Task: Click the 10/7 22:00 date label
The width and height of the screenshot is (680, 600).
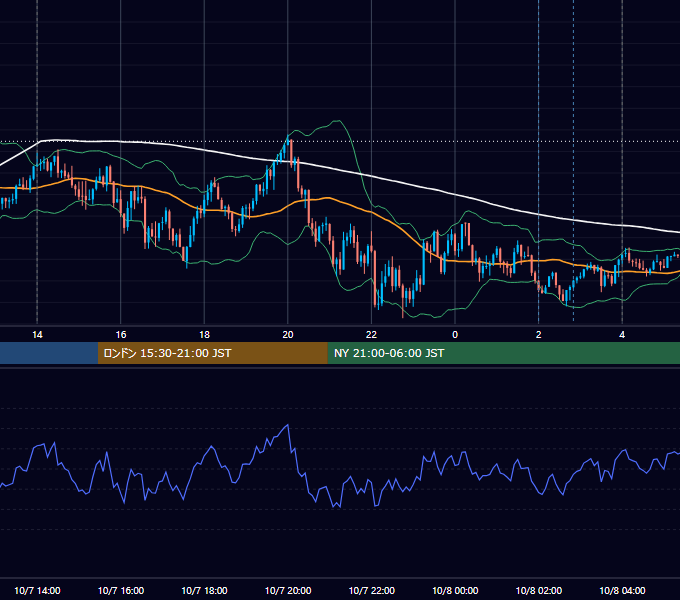Action: pyautogui.click(x=372, y=590)
